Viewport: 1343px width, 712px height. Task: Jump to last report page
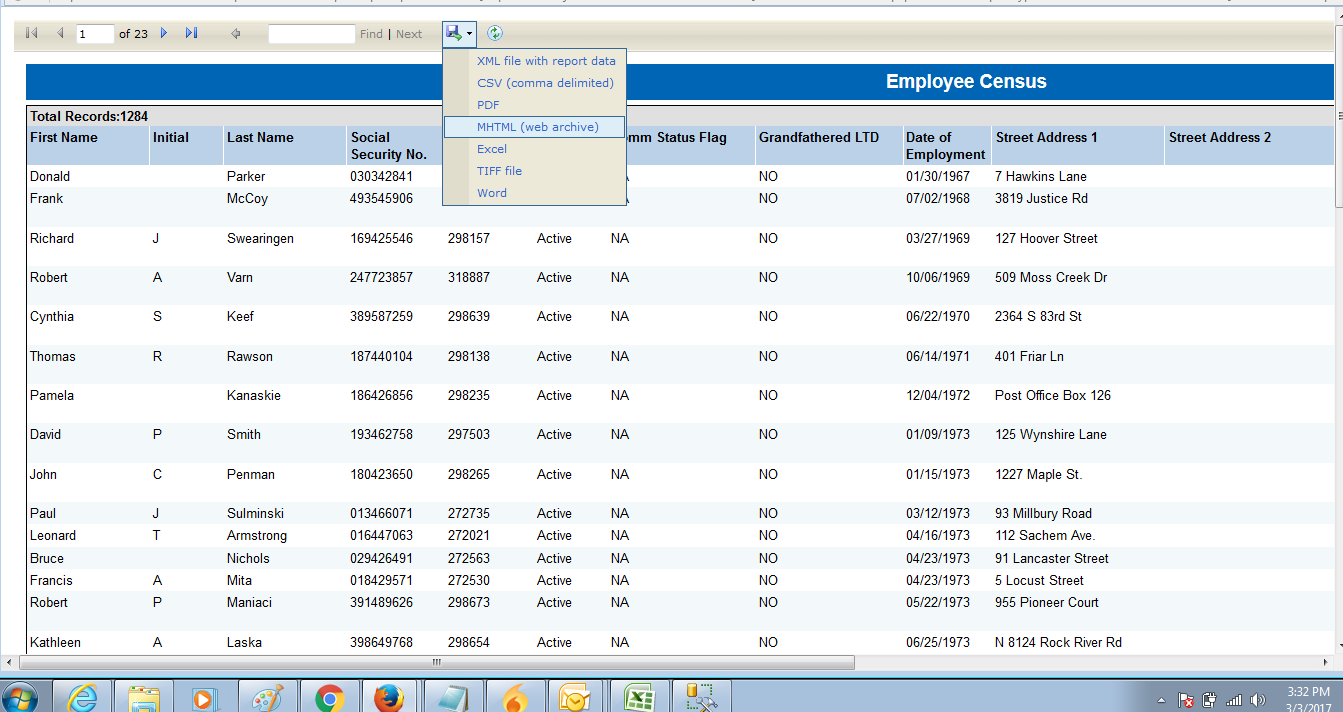point(191,34)
